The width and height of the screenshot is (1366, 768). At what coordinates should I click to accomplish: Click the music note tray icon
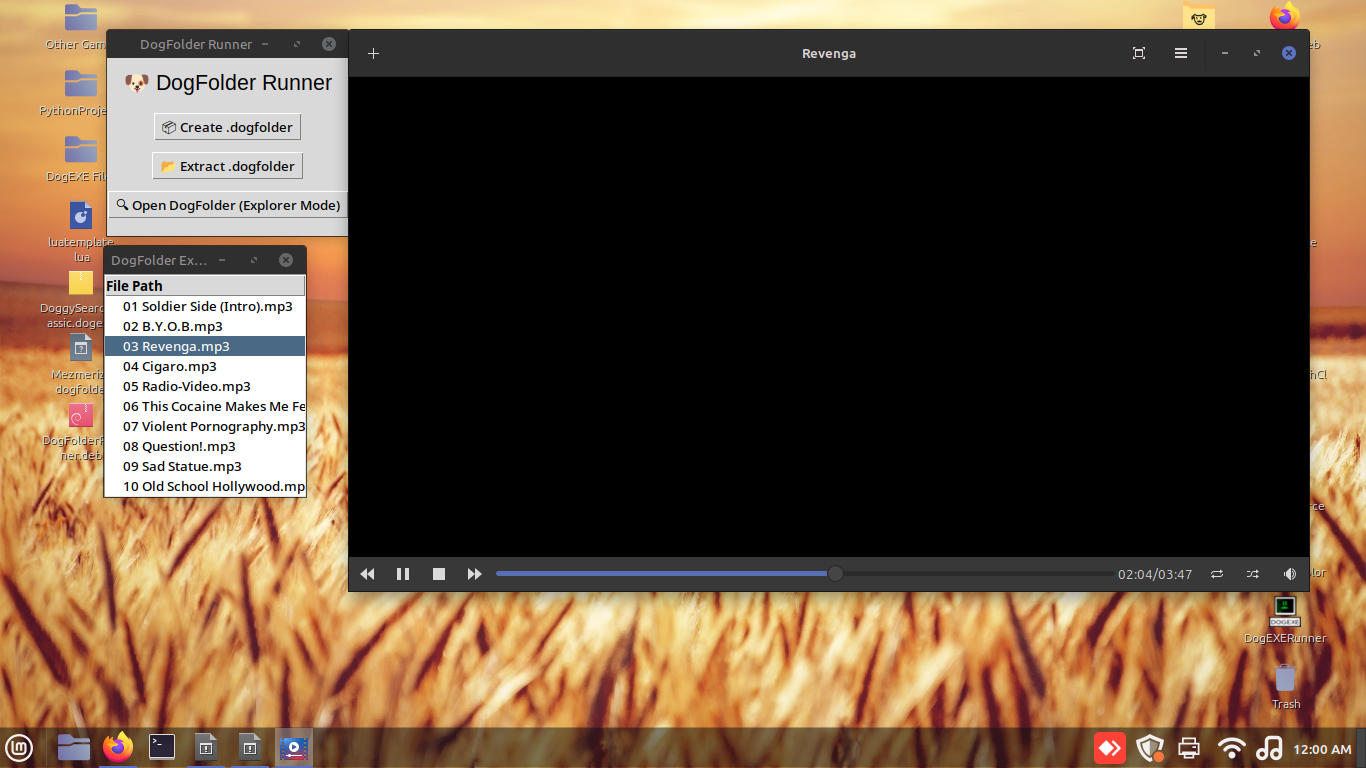(x=1269, y=747)
